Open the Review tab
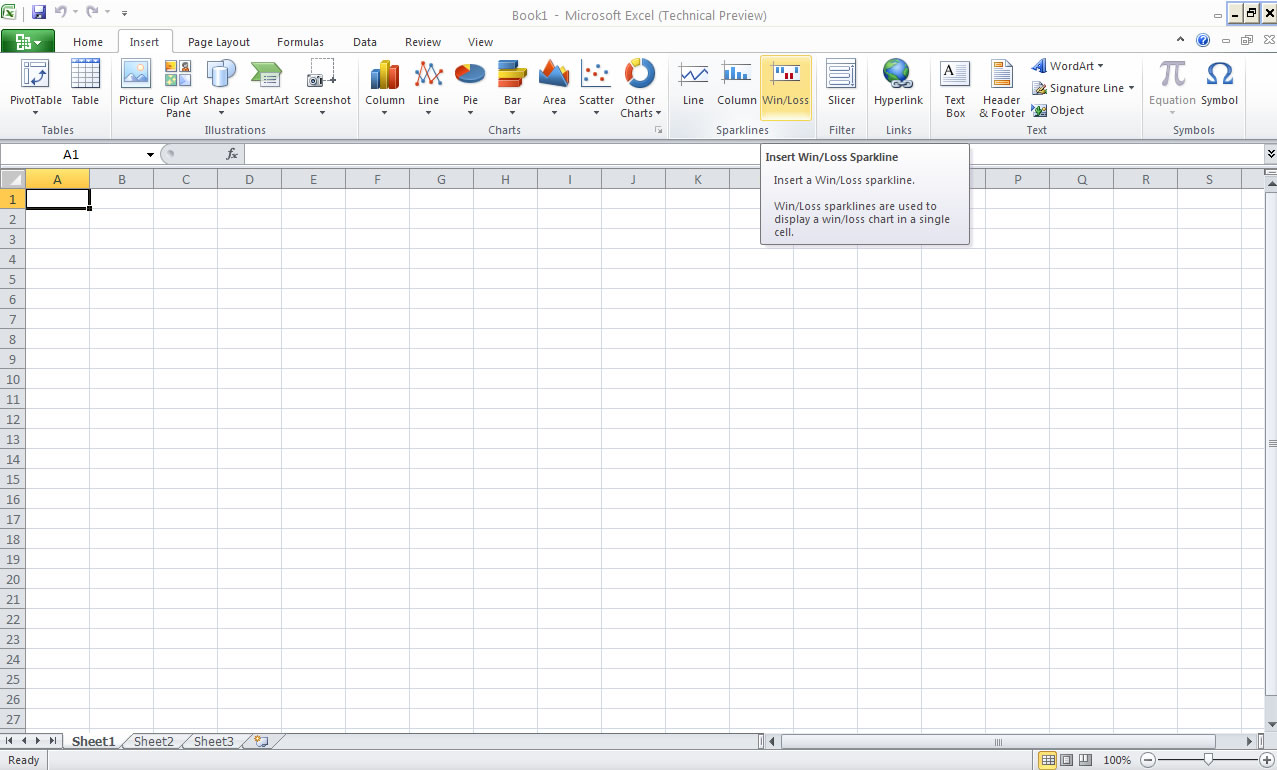This screenshot has height=770, width=1277. (423, 42)
